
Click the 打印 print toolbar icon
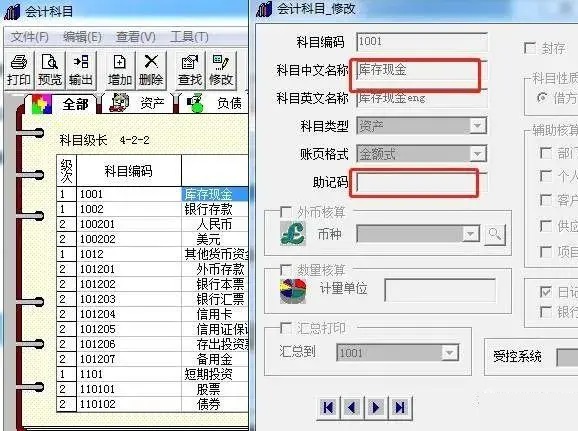(18, 70)
